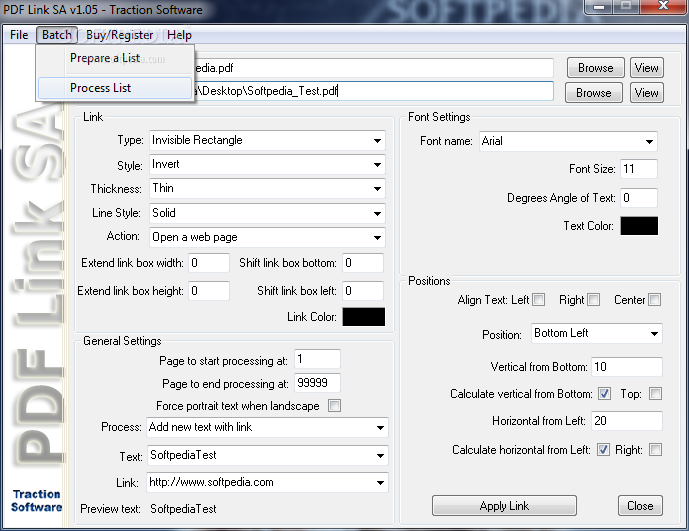Click View button for Softpedia_Test.pdf output
This screenshot has height=531, width=689.
(646, 93)
